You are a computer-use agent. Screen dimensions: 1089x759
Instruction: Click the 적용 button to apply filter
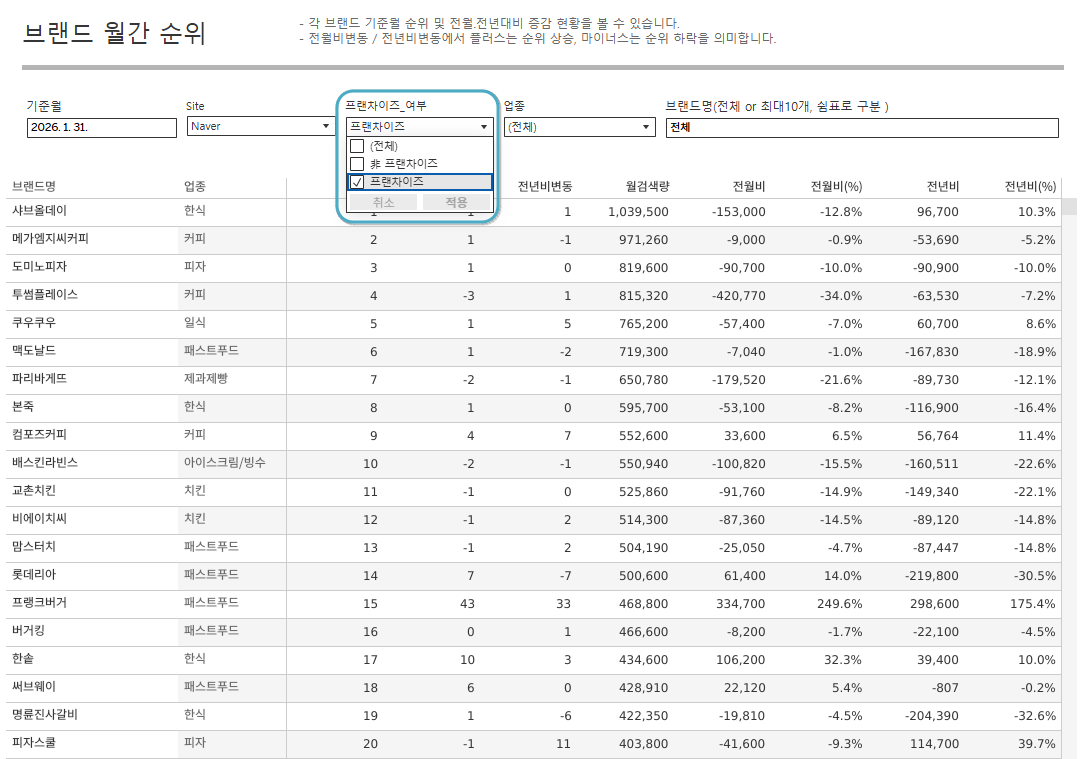pyautogui.click(x=456, y=202)
